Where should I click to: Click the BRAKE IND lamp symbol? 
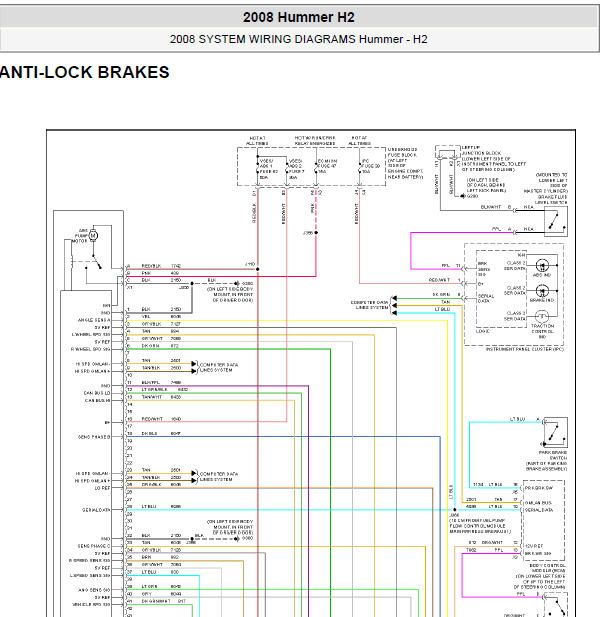[x=542, y=291]
